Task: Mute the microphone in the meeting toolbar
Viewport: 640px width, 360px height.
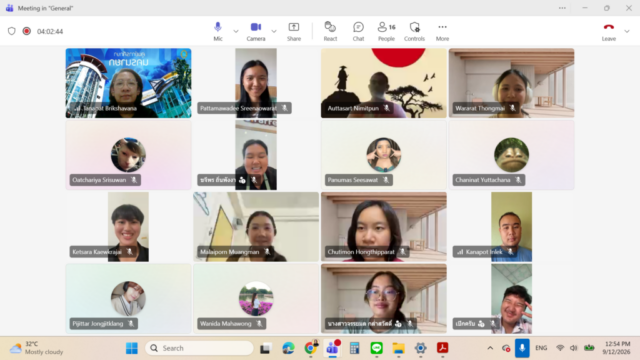Action: [x=218, y=31]
